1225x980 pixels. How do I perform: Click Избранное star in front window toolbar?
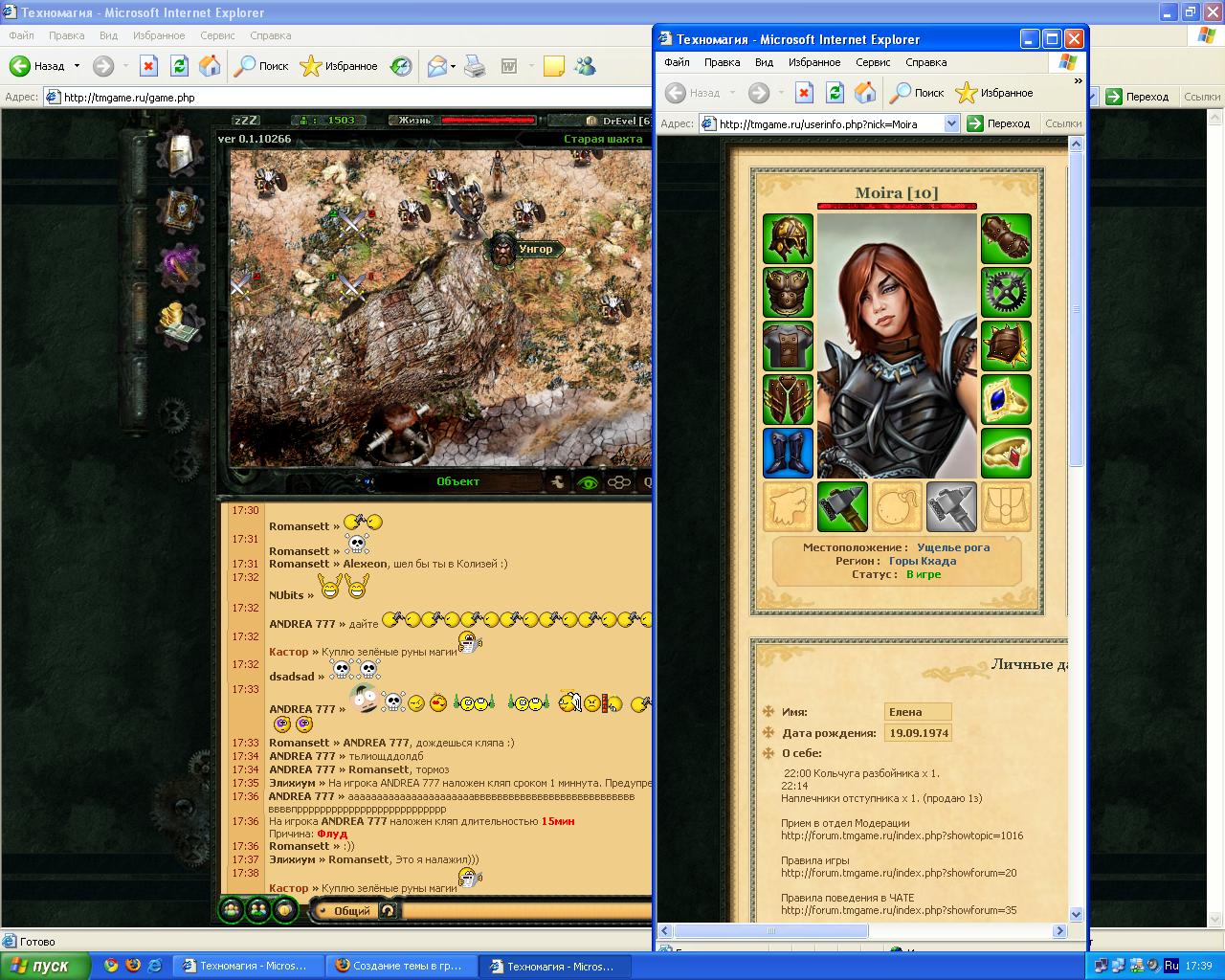tap(994, 93)
